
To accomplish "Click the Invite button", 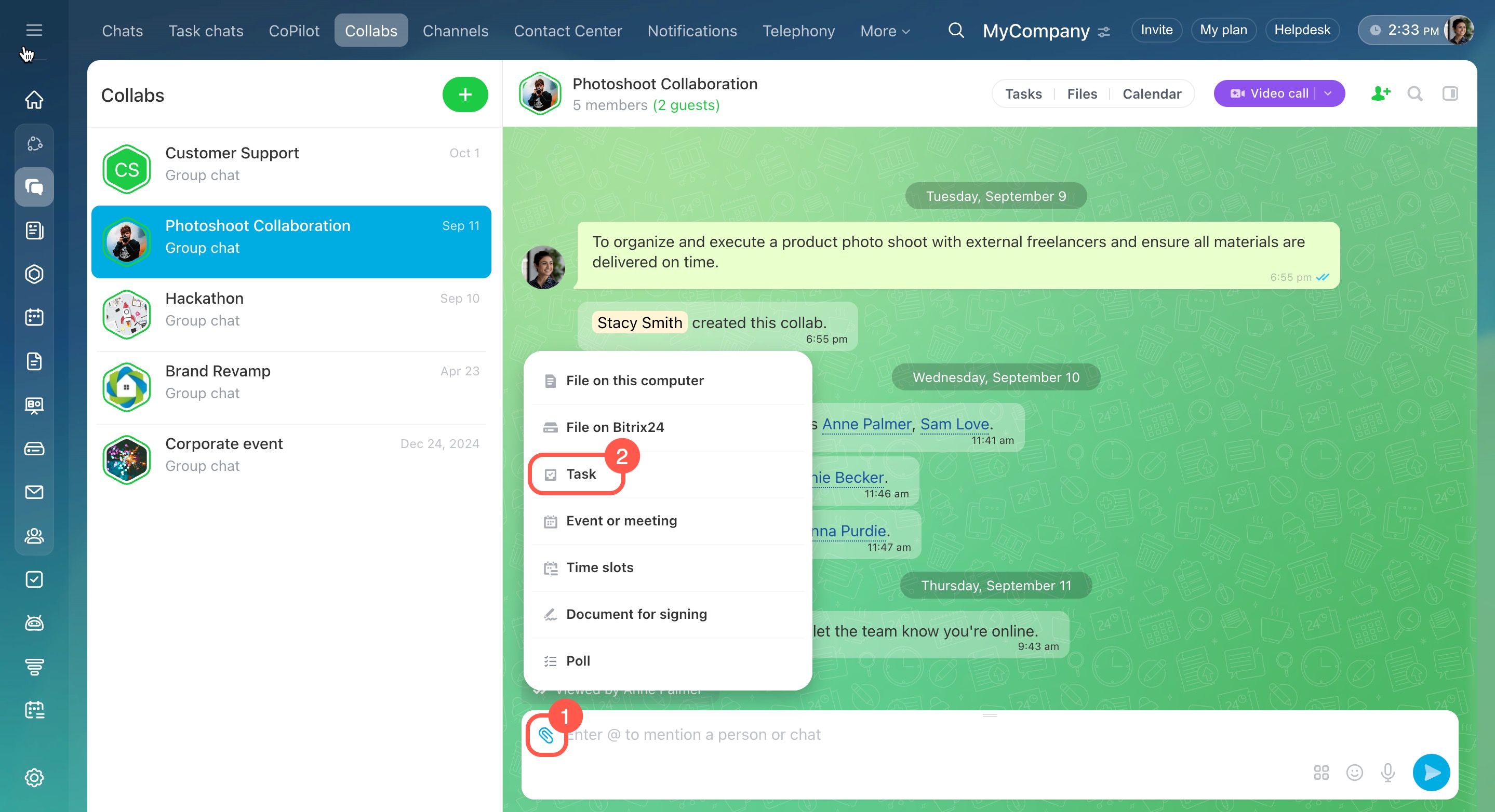I will (1156, 30).
